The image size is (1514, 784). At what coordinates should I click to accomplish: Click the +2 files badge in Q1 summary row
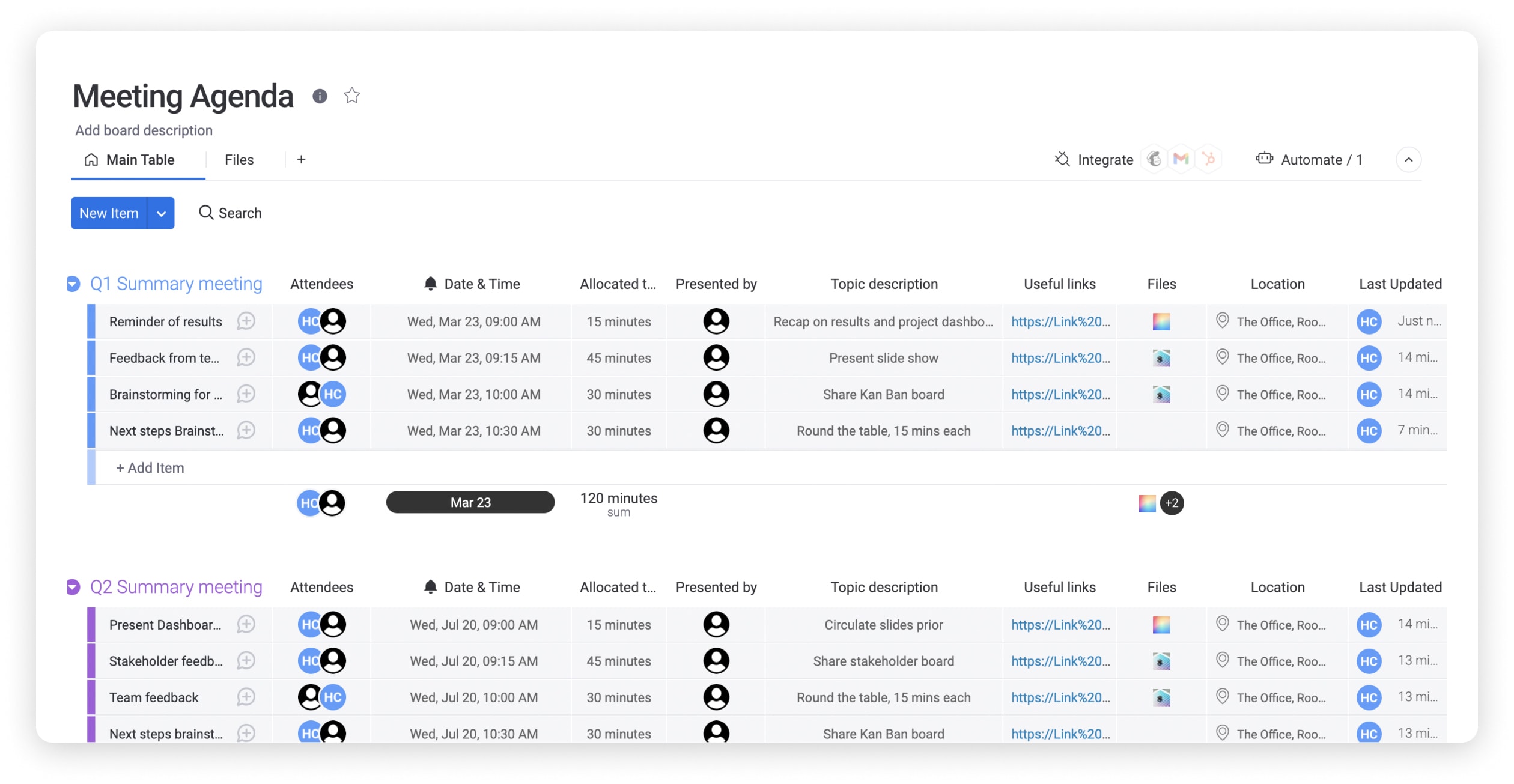1172,503
